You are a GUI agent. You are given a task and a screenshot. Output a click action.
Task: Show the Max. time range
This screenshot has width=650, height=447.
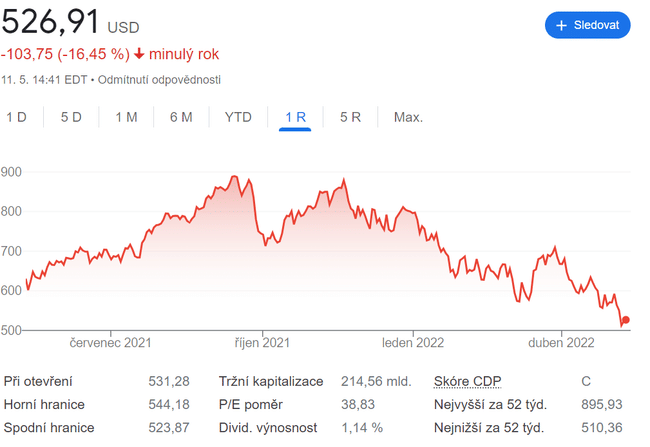click(x=408, y=117)
